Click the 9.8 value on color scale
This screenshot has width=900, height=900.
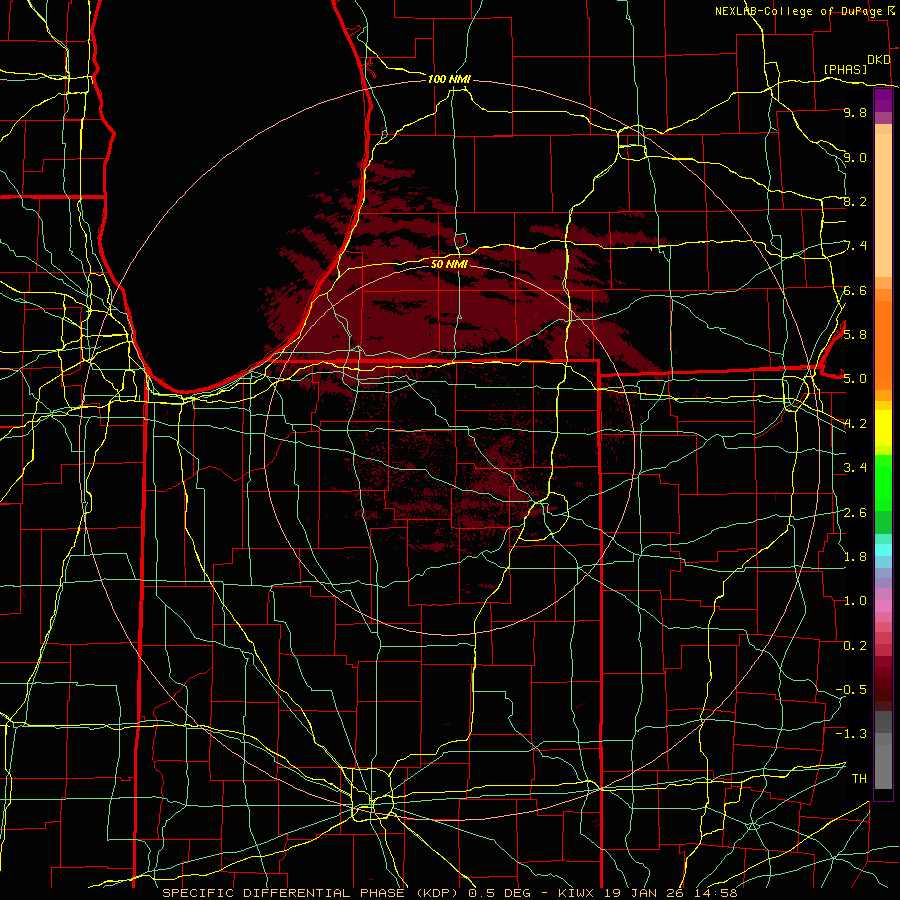click(x=855, y=113)
